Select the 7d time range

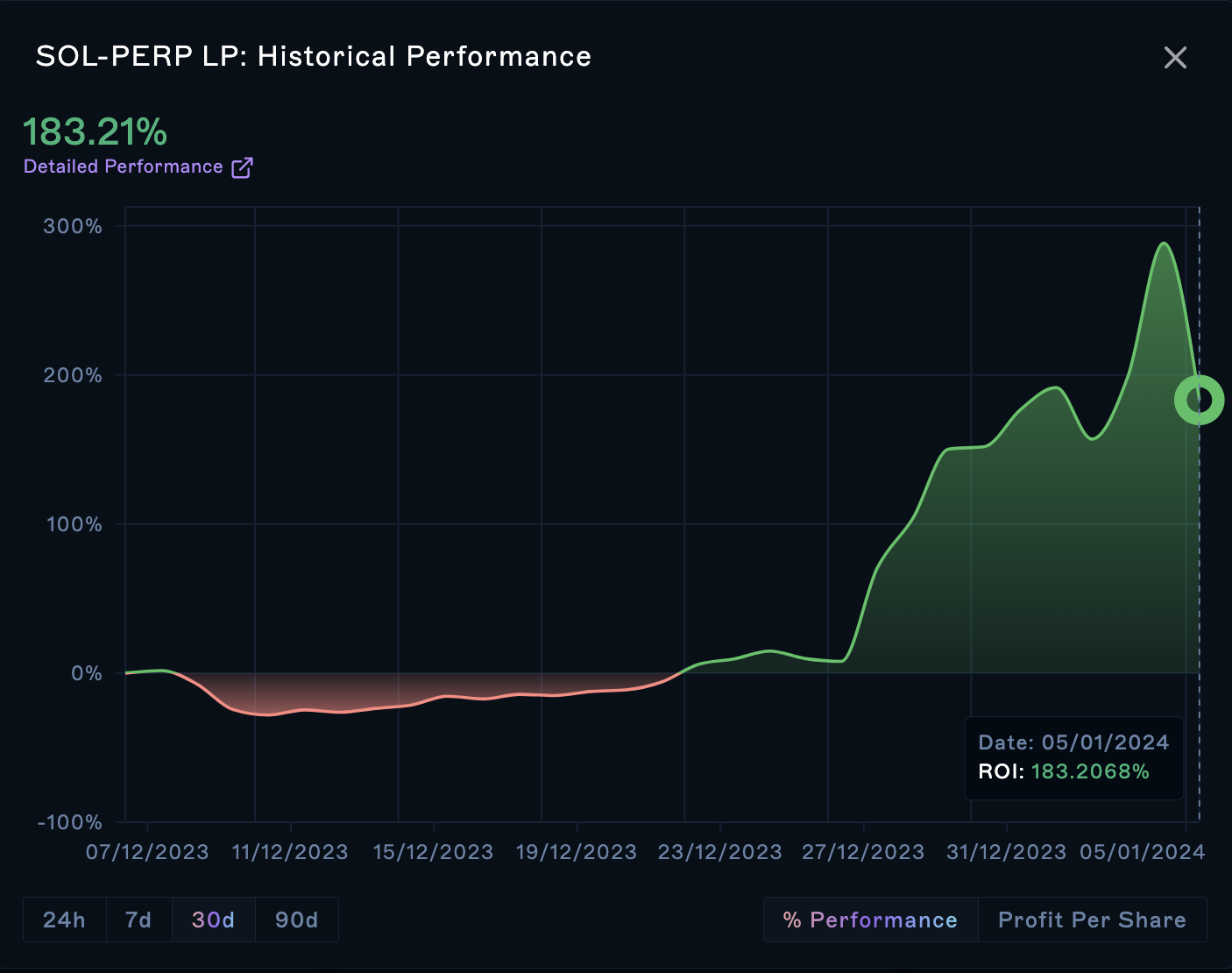pos(138,920)
